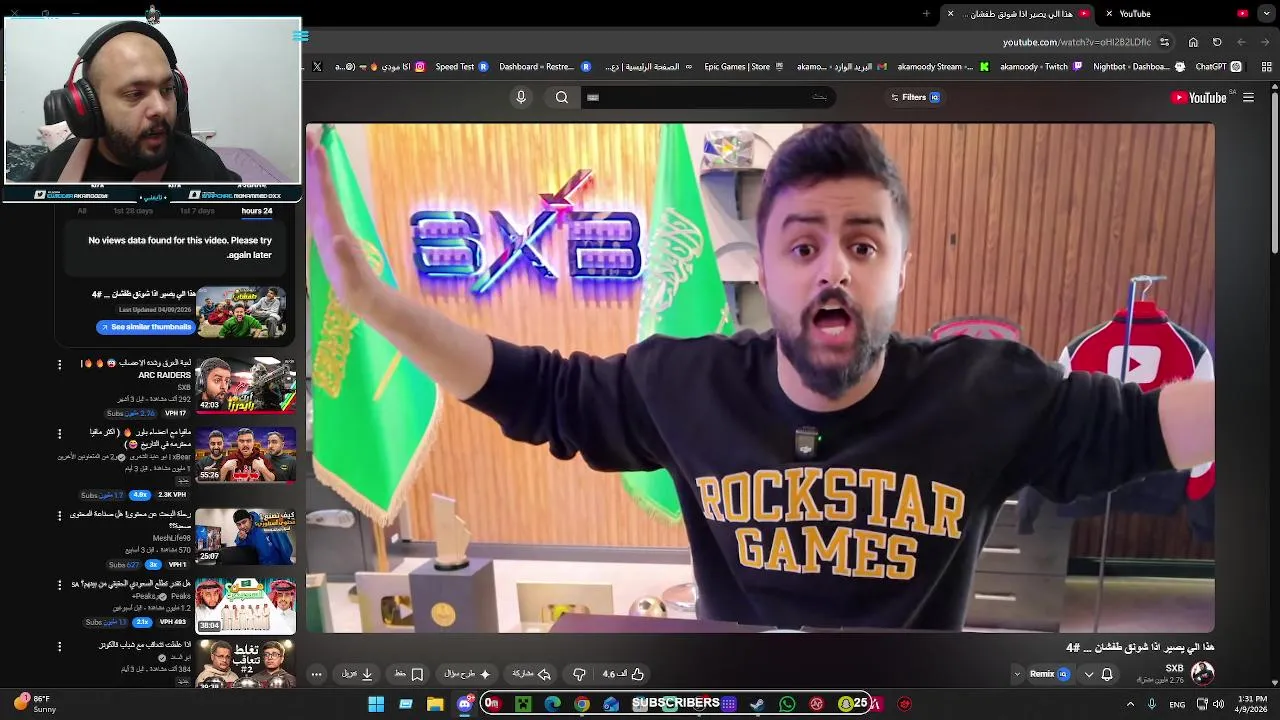Screen dimensions: 1280x720
Task: Open Google Chrome from the taskbar
Action: (582, 704)
